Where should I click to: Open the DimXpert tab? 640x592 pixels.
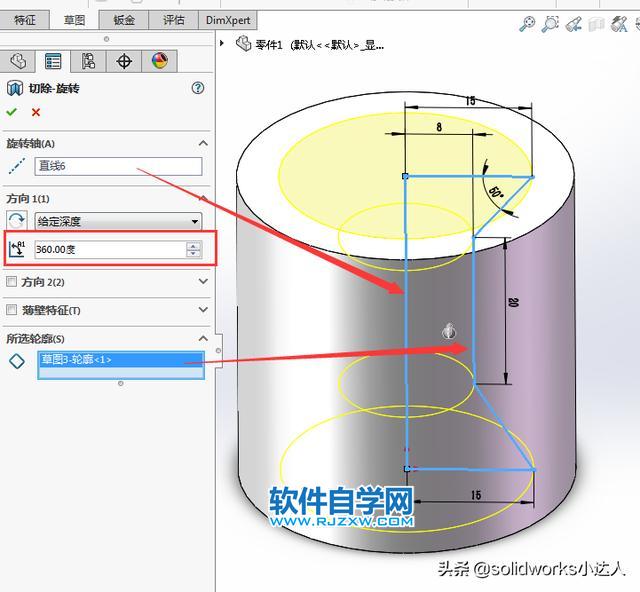[228, 20]
